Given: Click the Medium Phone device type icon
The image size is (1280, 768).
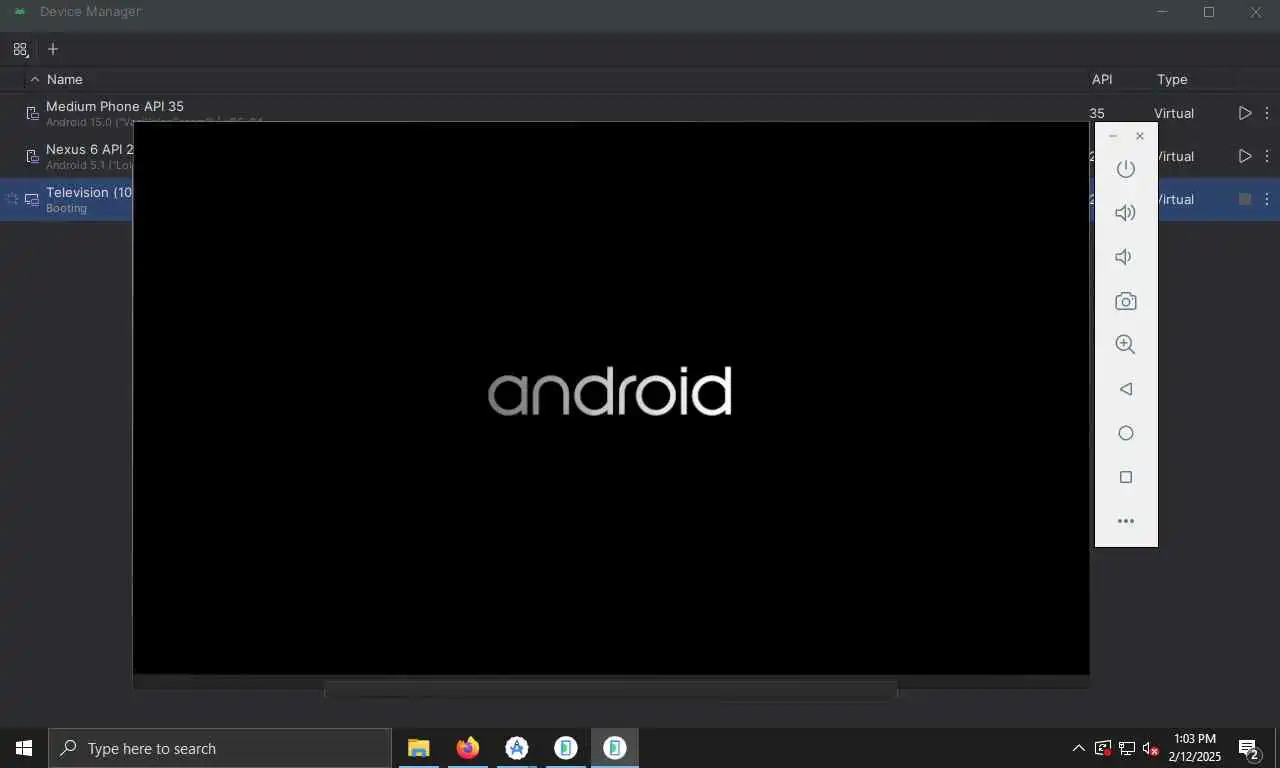Looking at the screenshot, I should pos(33,113).
